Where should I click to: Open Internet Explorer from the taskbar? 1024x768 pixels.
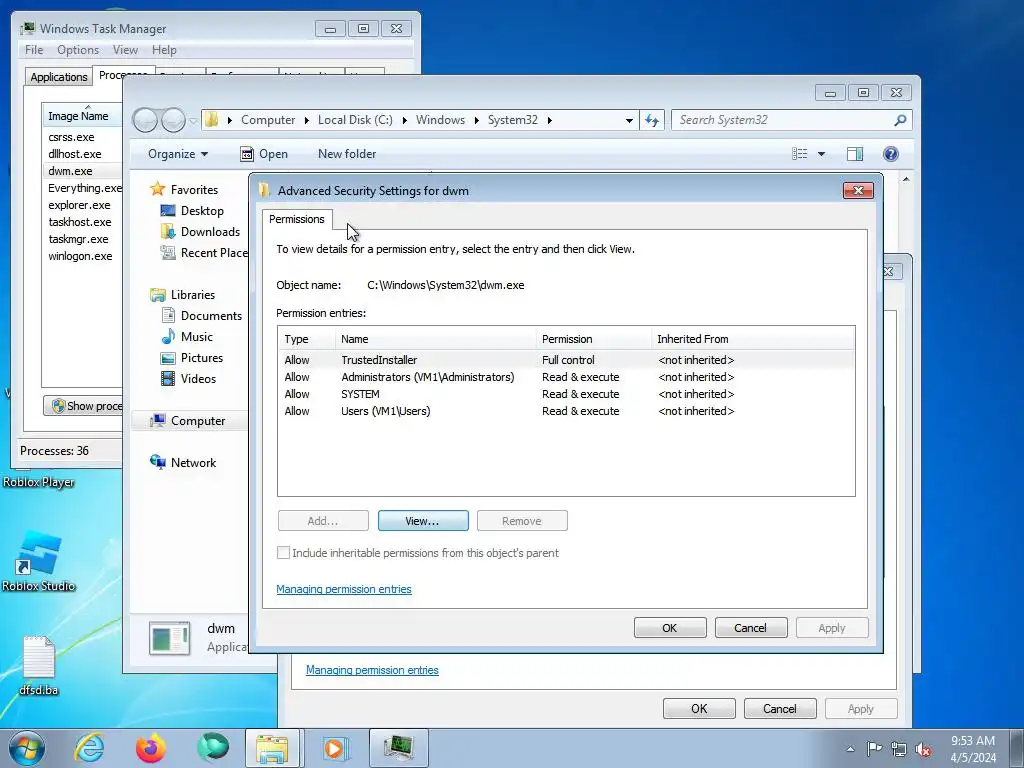tap(89, 748)
